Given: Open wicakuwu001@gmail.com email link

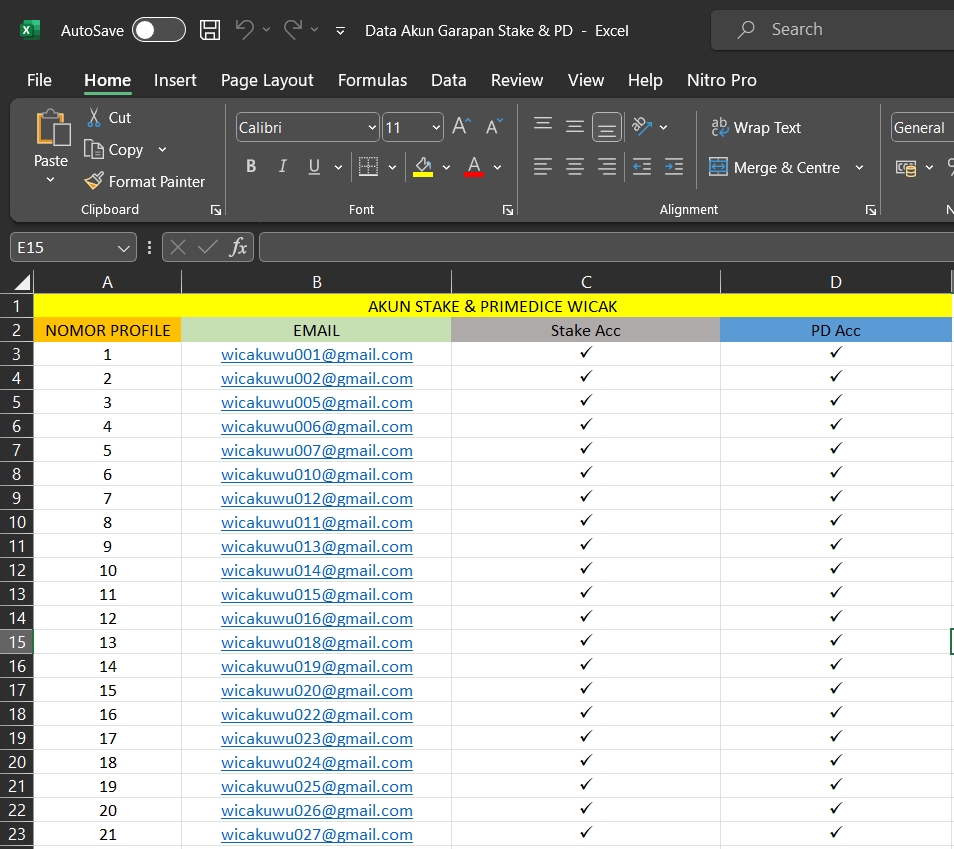Looking at the screenshot, I should pos(316,355).
